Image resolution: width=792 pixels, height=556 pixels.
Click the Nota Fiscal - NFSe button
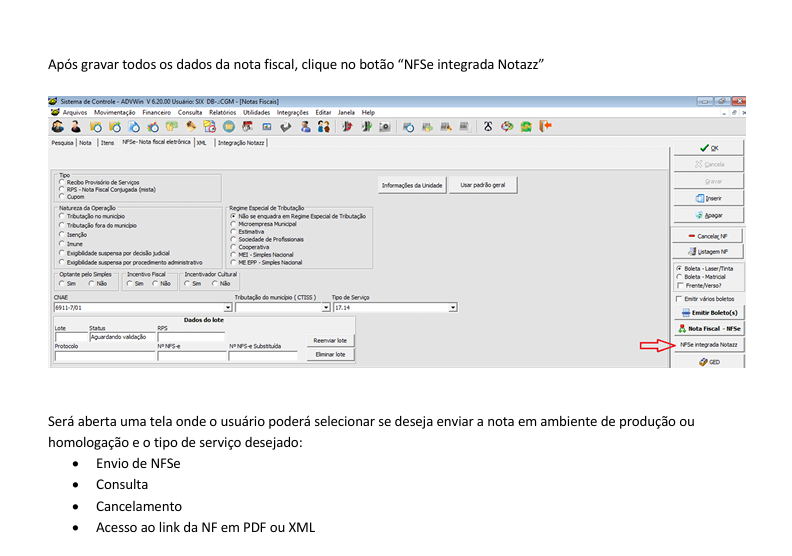tap(709, 329)
